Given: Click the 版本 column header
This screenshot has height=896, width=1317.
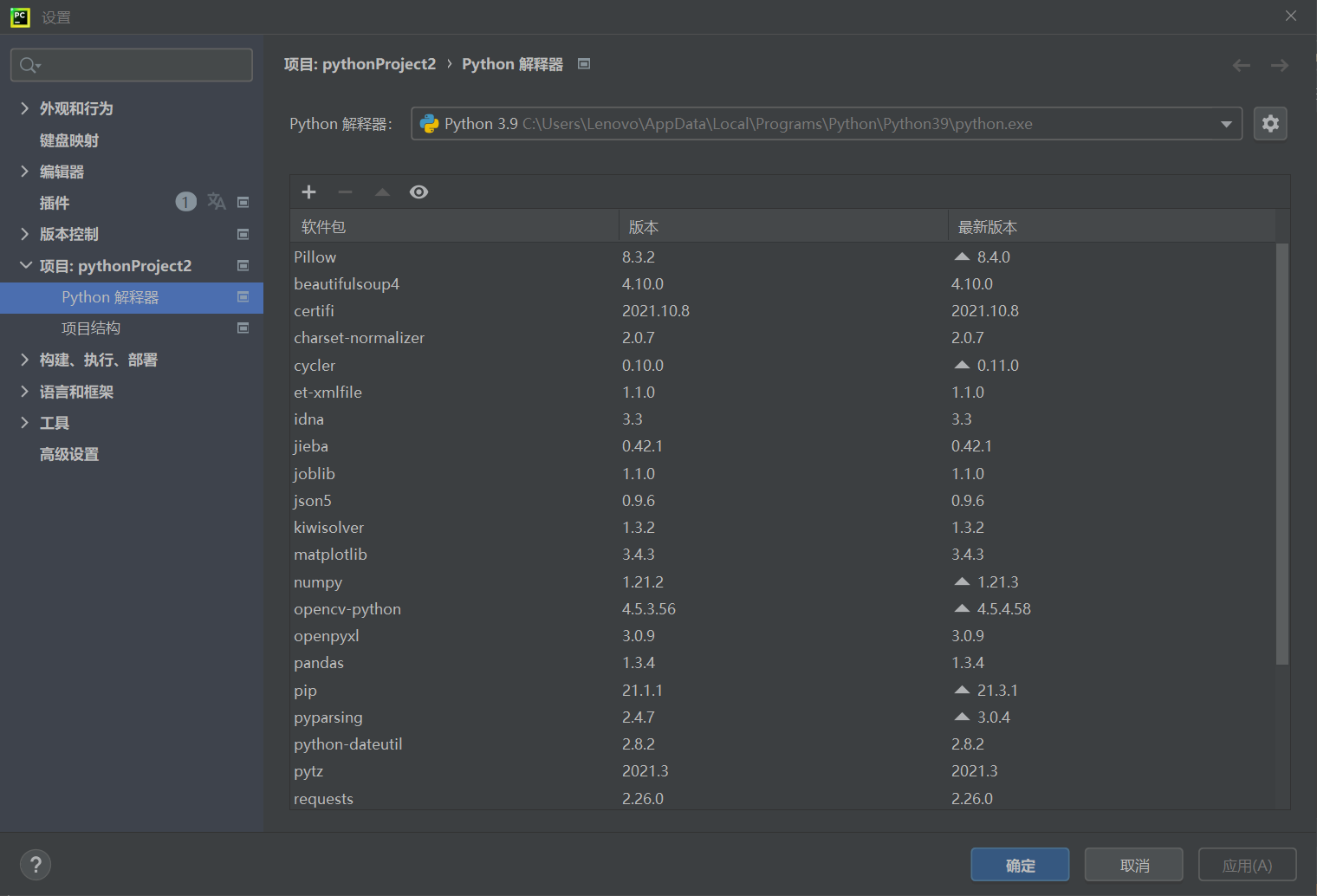Looking at the screenshot, I should point(783,226).
